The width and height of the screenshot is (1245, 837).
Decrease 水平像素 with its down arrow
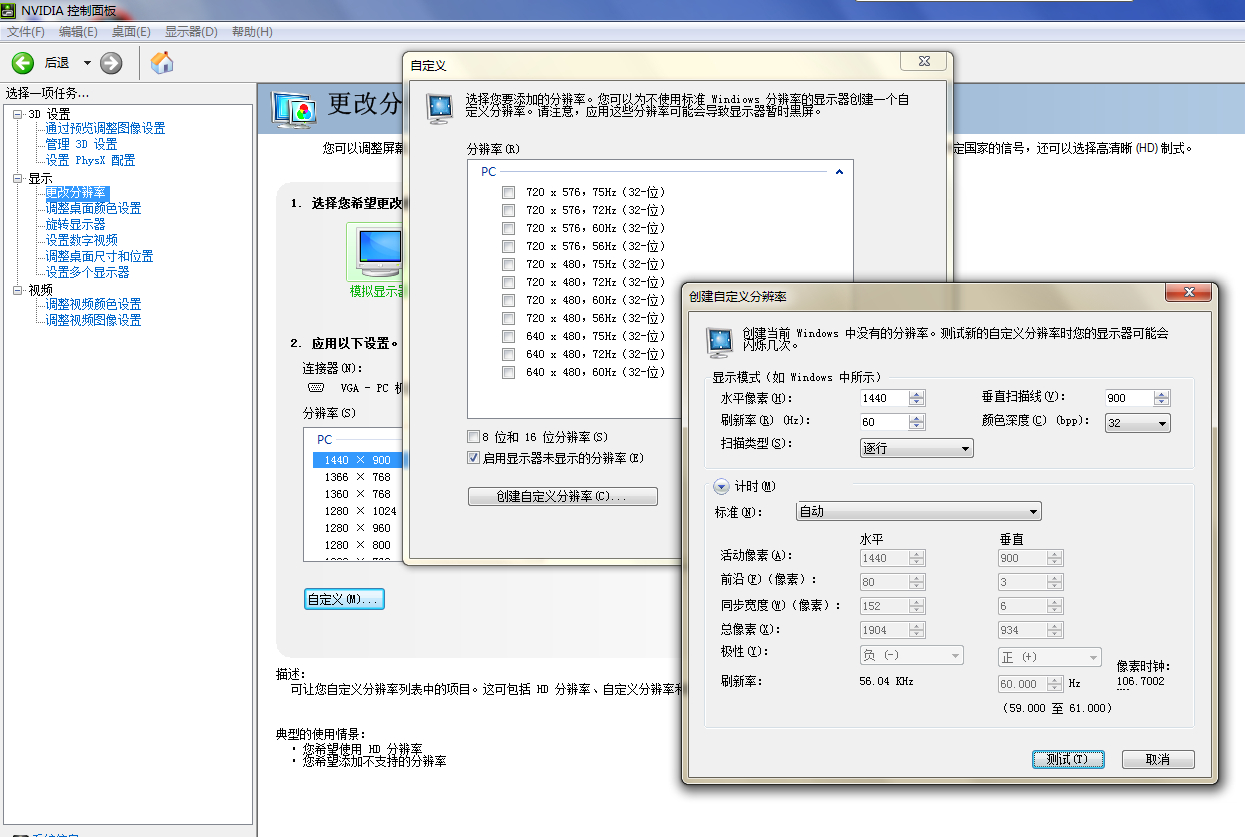click(917, 402)
